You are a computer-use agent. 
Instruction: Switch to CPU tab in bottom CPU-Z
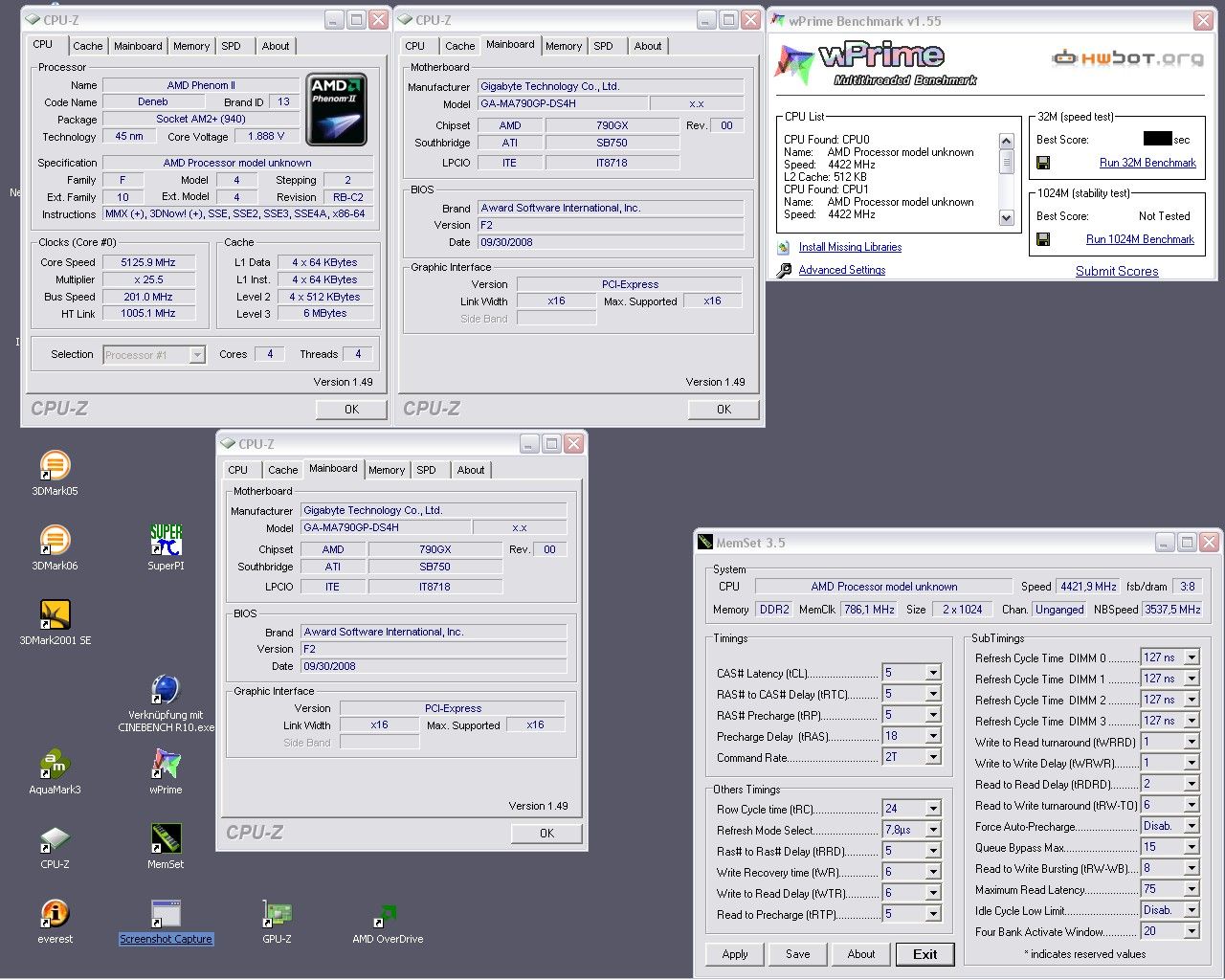(238, 470)
